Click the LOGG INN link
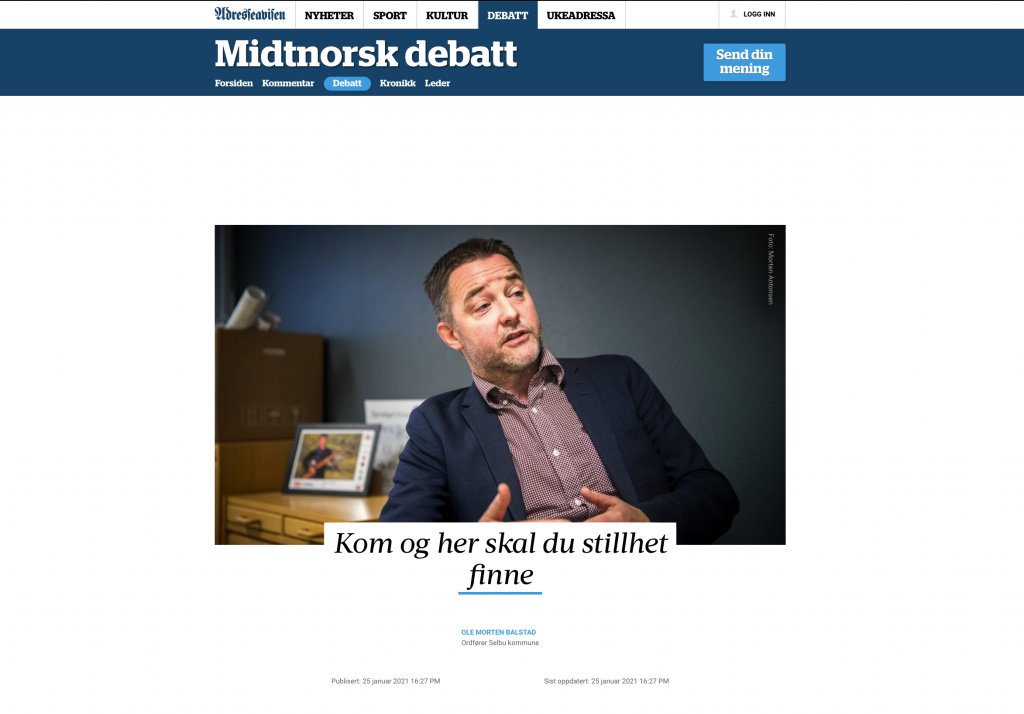1024x714 pixels. [x=759, y=14]
